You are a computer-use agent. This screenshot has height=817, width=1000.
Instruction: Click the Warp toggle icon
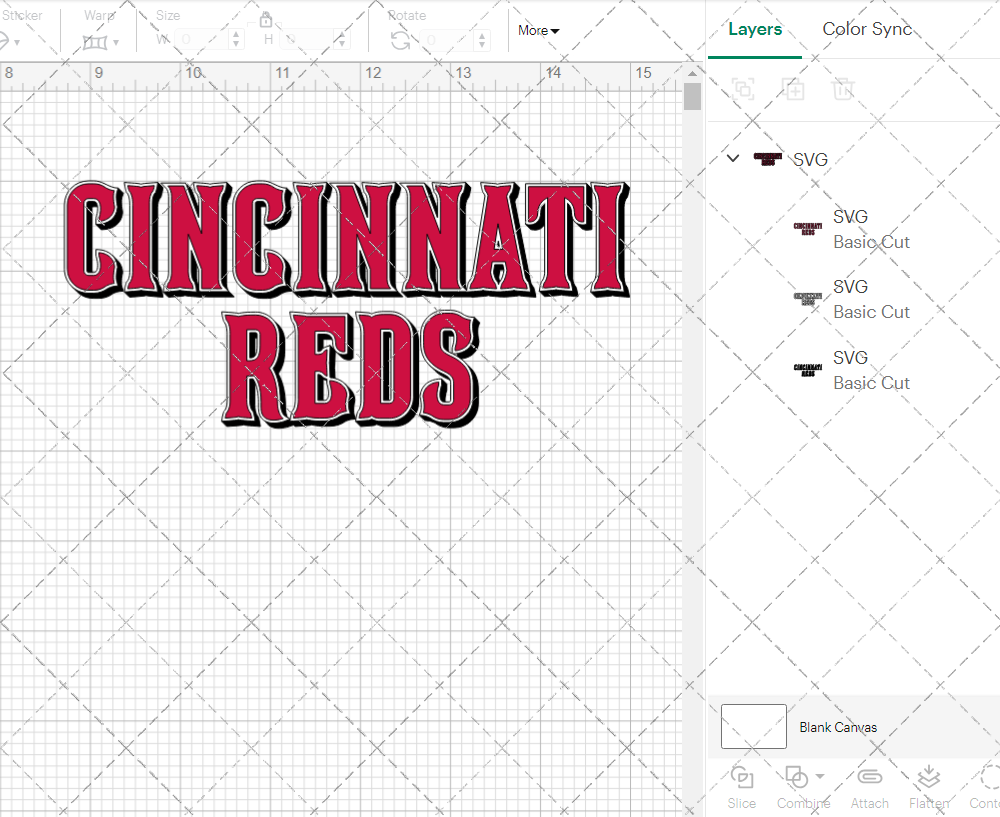click(97, 42)
